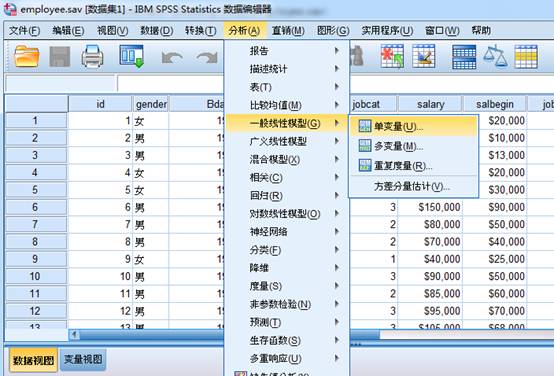
Task: Open the 窗口(W) menu
Action: point(442,31)
